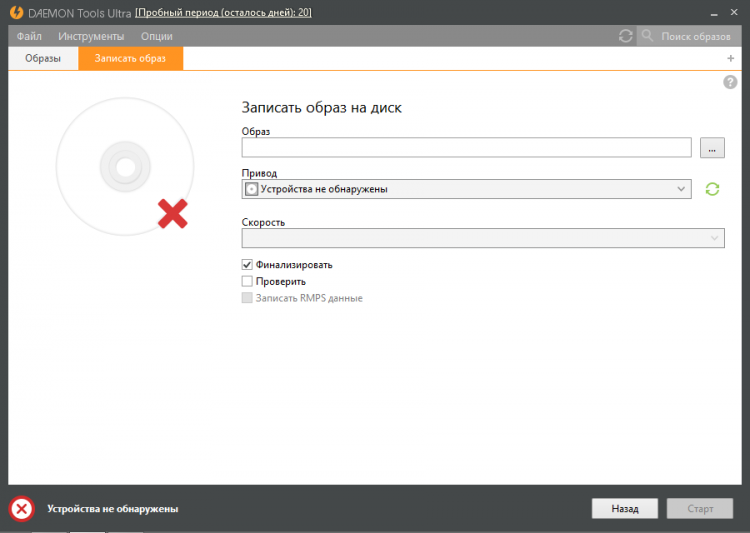Open the Опции menu
This screenshot has height=533, width=750.
point(156,36)
